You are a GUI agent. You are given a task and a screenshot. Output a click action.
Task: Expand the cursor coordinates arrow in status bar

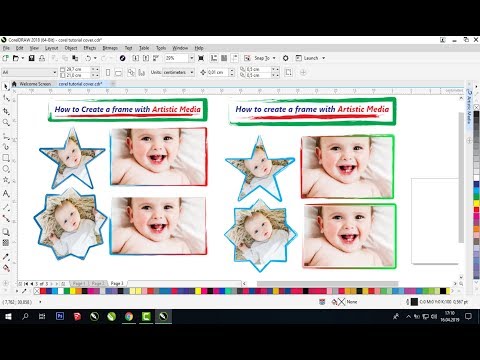coord(40,302)
